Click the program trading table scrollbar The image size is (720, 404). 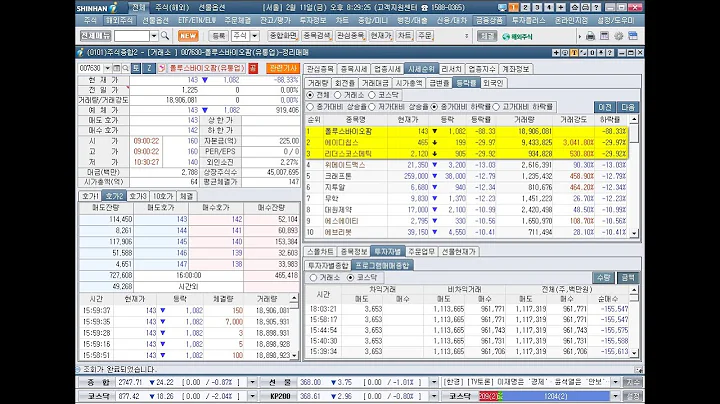coord(634,321)
